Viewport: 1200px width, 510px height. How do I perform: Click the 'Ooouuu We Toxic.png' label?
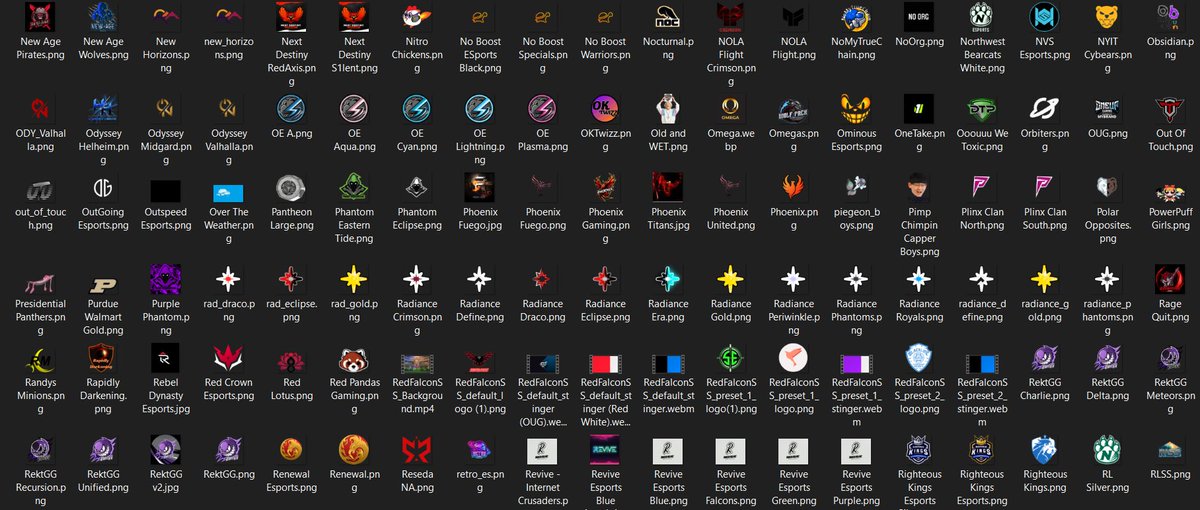click(x=982, y=140)
